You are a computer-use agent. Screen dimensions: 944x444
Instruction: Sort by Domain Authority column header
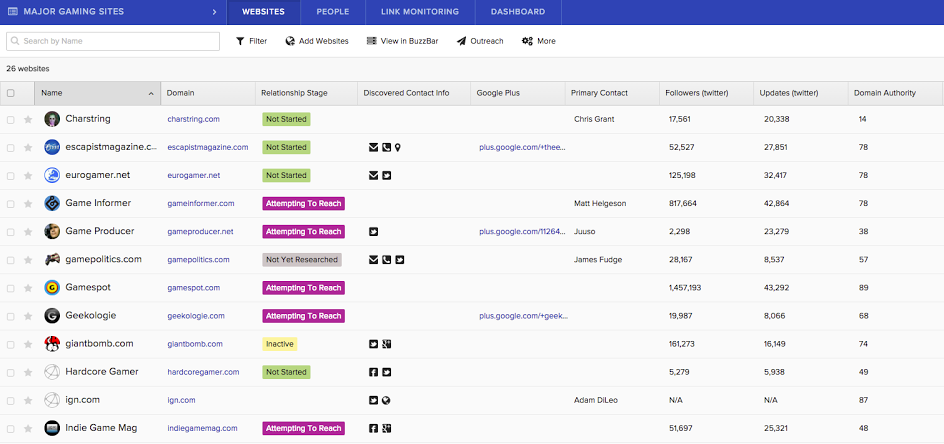(x=895, y=93)
